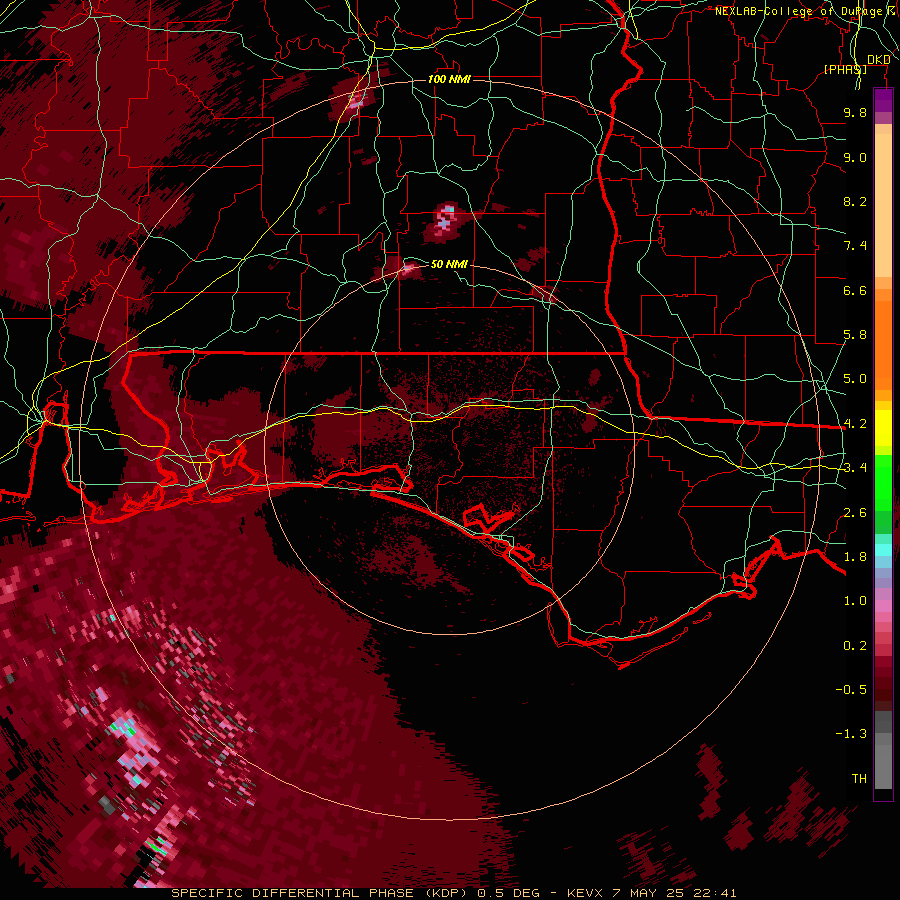Click the 4.2 legend value
The width and height of the screenshot is (900, 900).
coord(855,424)
